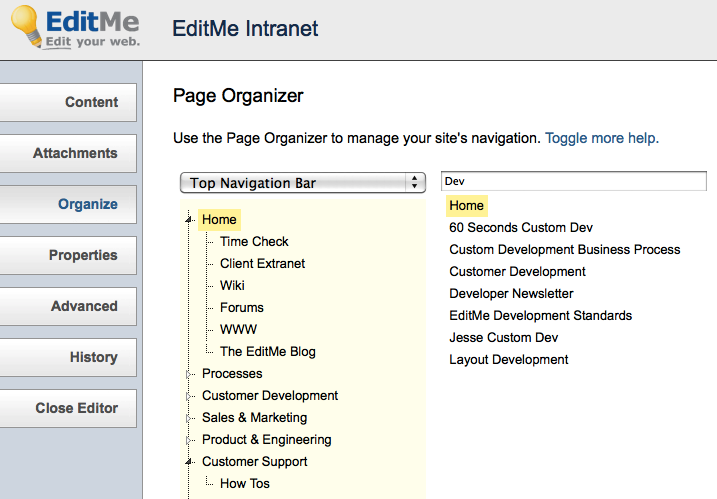View the History tab
717x499 pixels.
[x=68, y=357]
